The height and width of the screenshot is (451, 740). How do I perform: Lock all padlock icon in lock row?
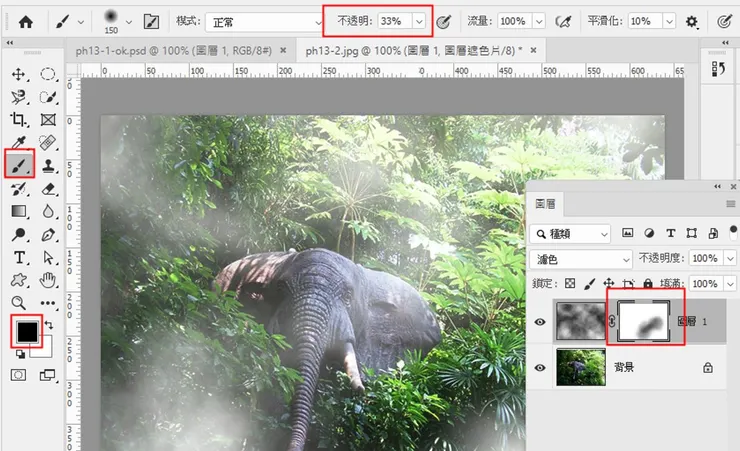click(648, 283)
